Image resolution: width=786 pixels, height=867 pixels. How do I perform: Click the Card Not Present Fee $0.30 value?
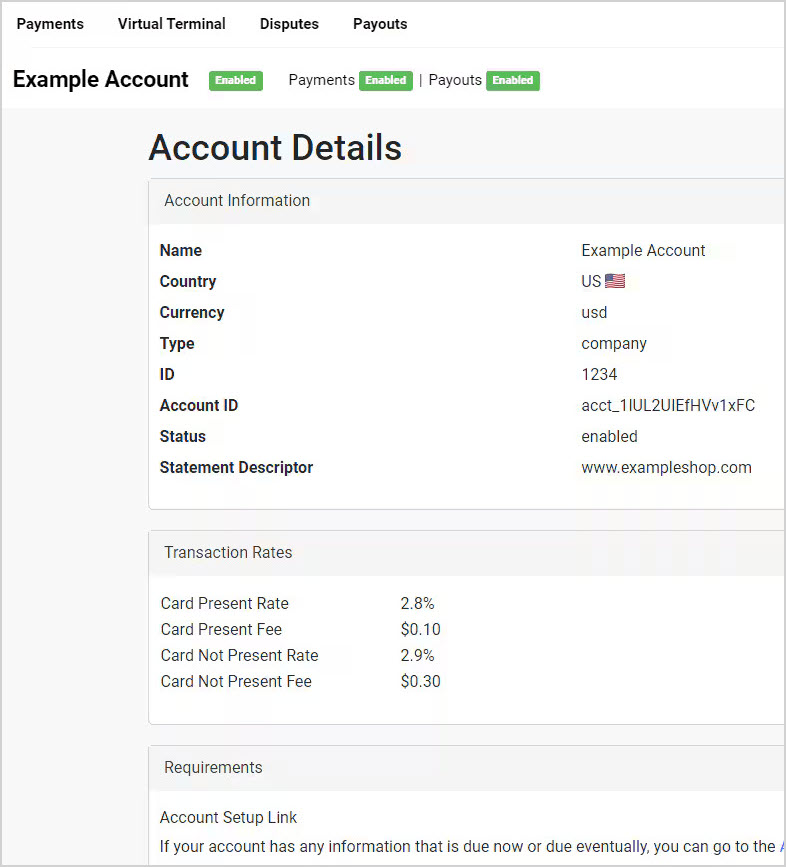point(420,682)
